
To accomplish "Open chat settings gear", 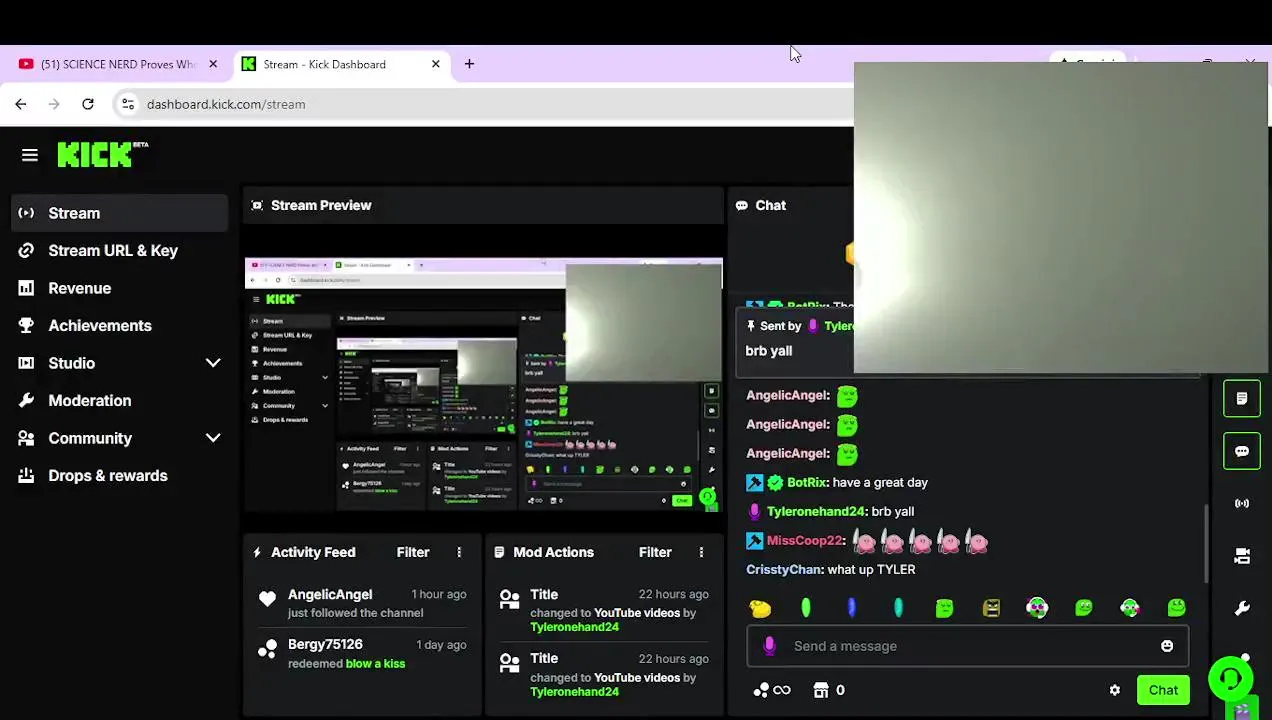I will (x=1115, y=690).
